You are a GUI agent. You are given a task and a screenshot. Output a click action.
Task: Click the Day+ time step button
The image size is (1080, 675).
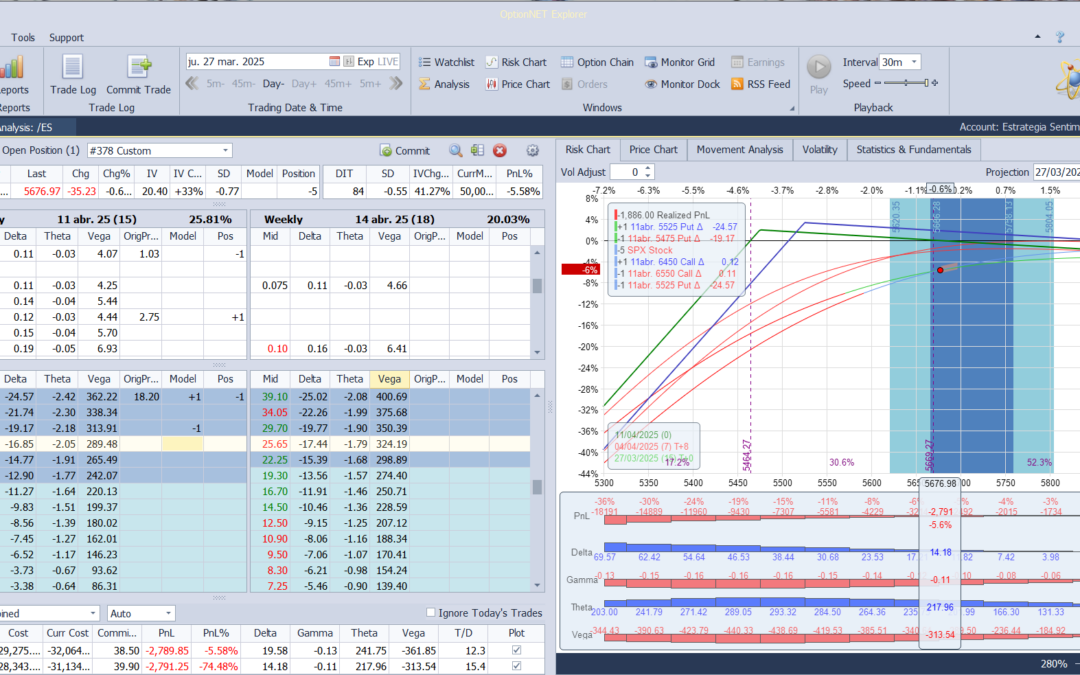pos(304,84)
